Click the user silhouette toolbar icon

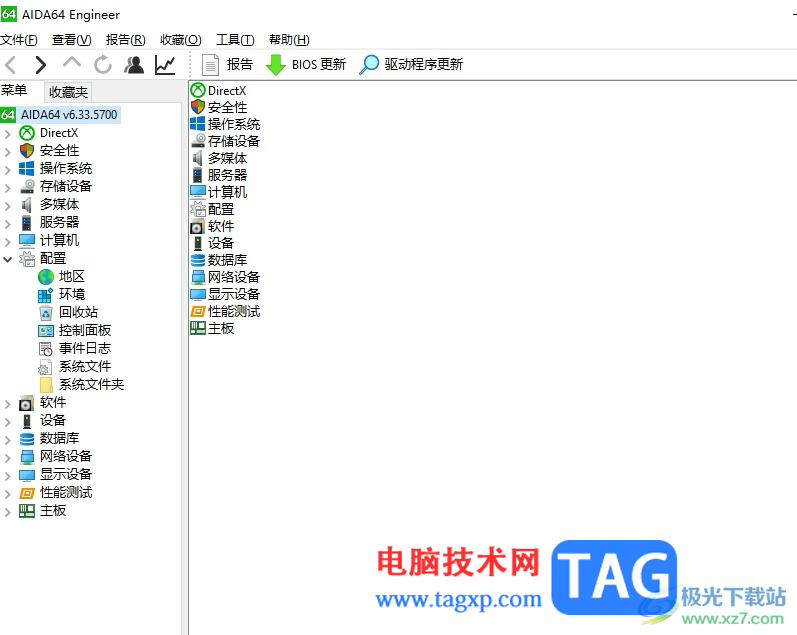tap(134, 65)
